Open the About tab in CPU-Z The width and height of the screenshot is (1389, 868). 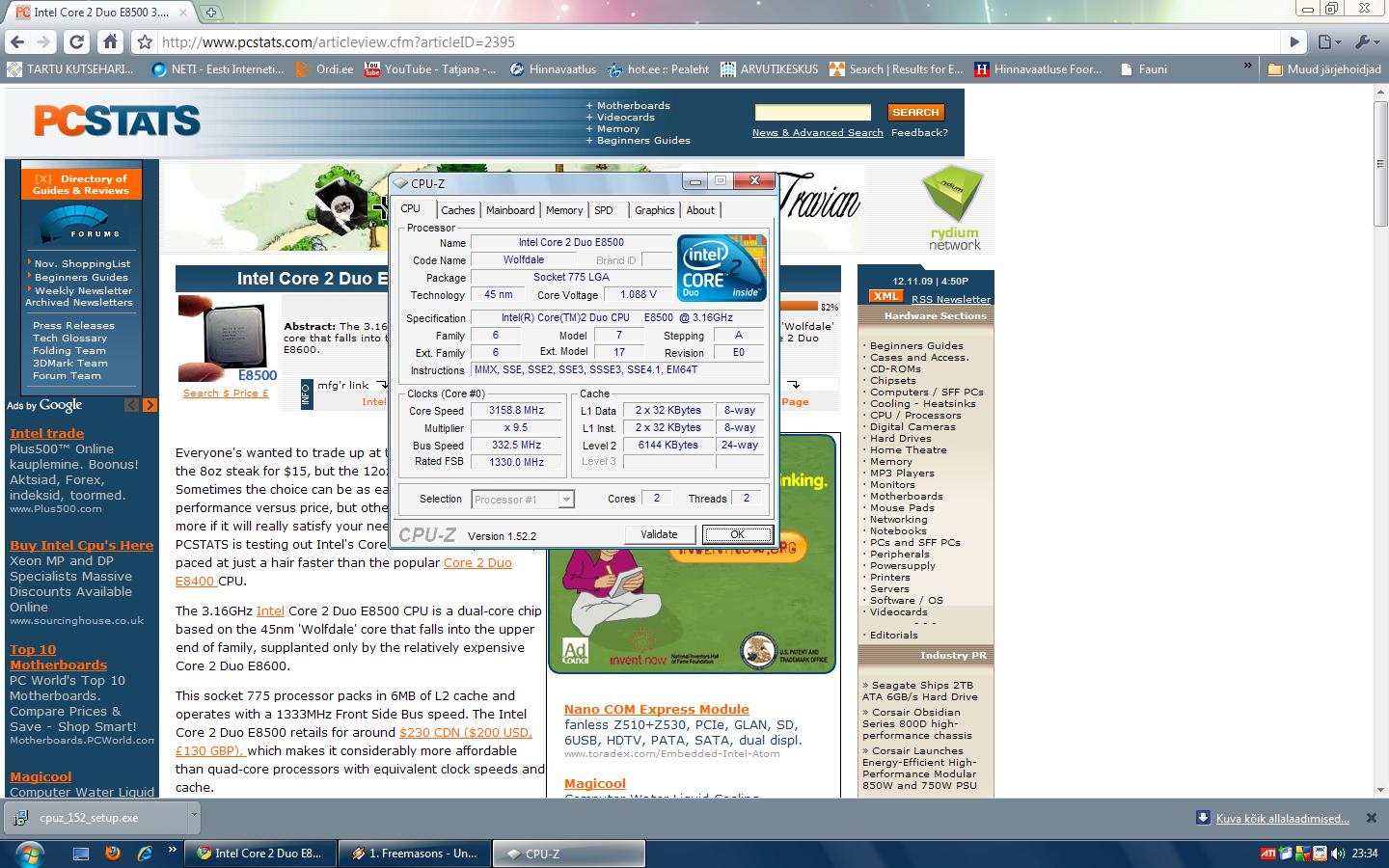pyautogui.click(x=700, y=210)
